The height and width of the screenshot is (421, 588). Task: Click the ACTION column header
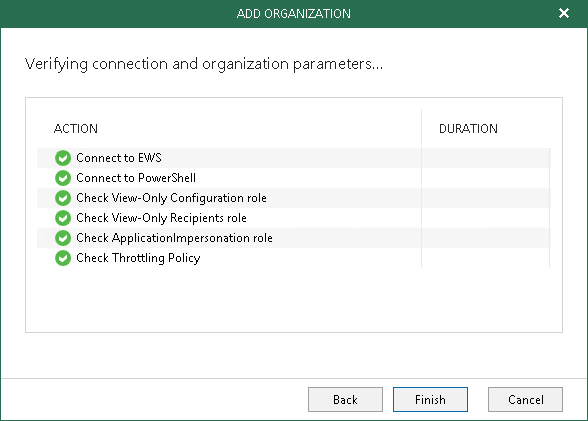pyautogui.click(x=76, y=129)
